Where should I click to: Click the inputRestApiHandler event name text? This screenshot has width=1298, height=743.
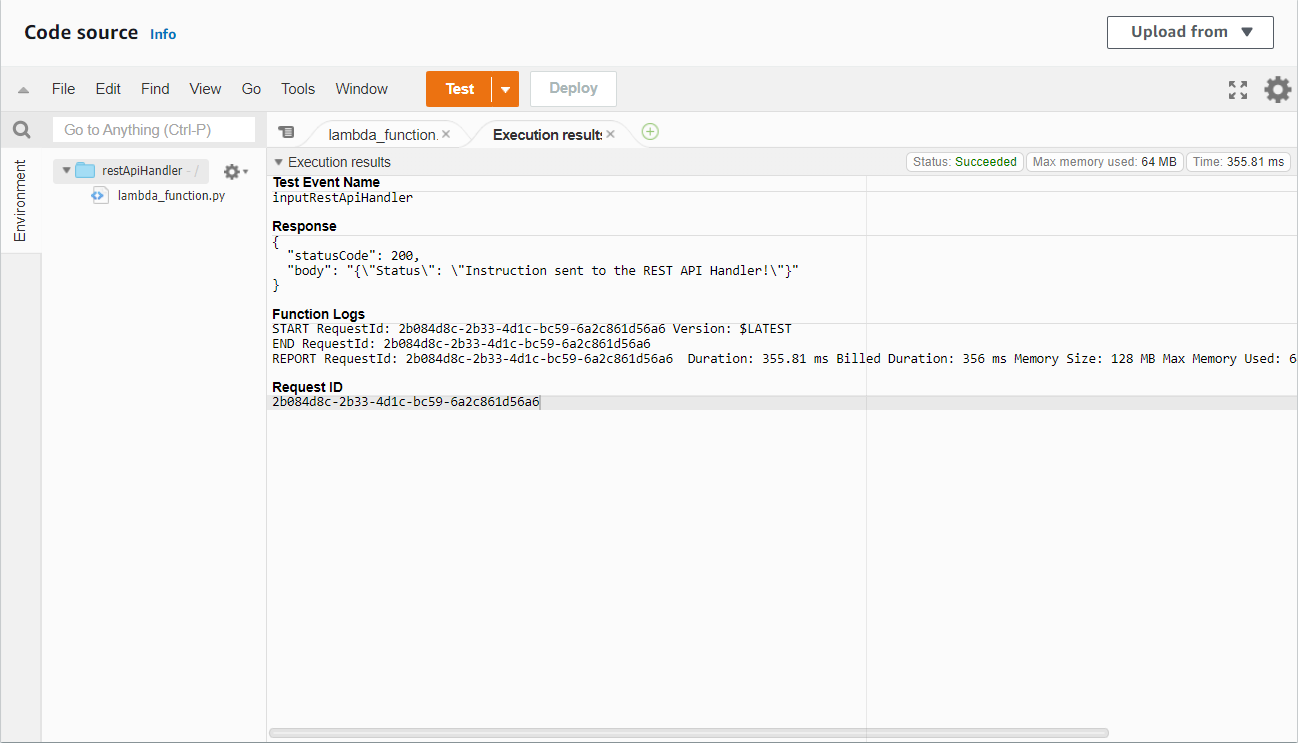pyautogui.click(x=342, y=198)
